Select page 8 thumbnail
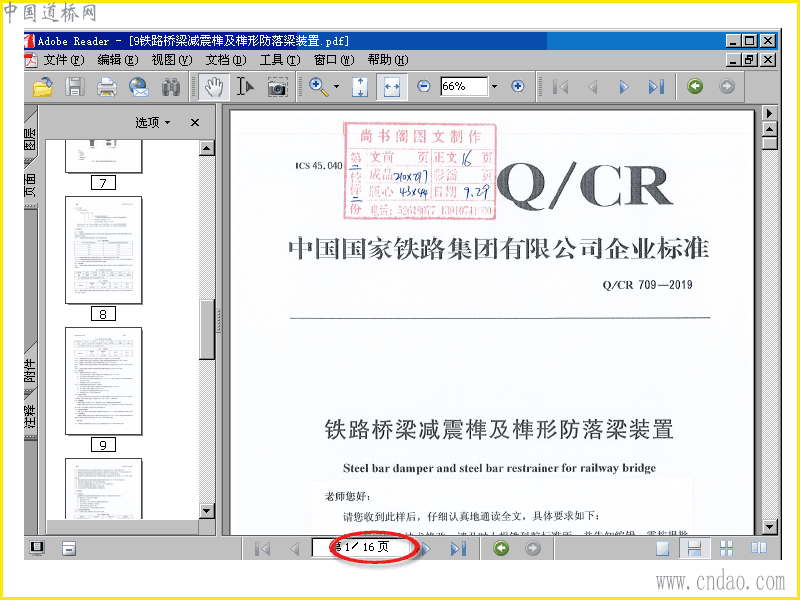This screenshot has height=600, width=800. click(104, 250)
